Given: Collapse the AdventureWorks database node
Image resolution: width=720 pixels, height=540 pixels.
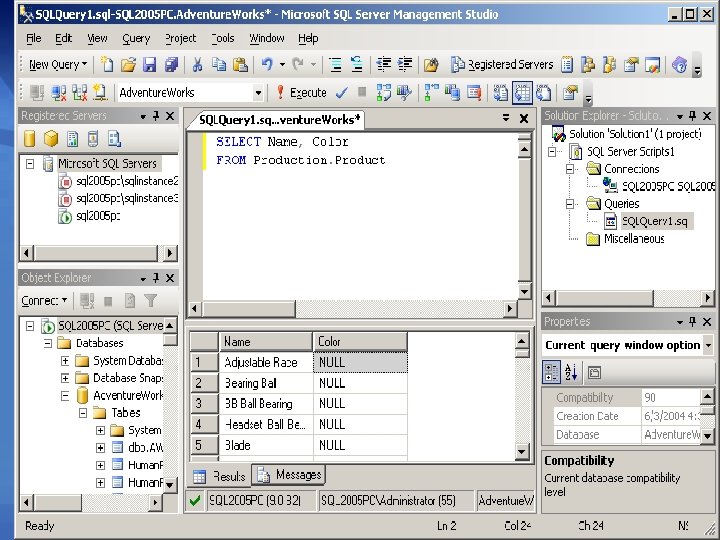Looking at the screenshot, I should pyautogui.click(x=65, y=396).
